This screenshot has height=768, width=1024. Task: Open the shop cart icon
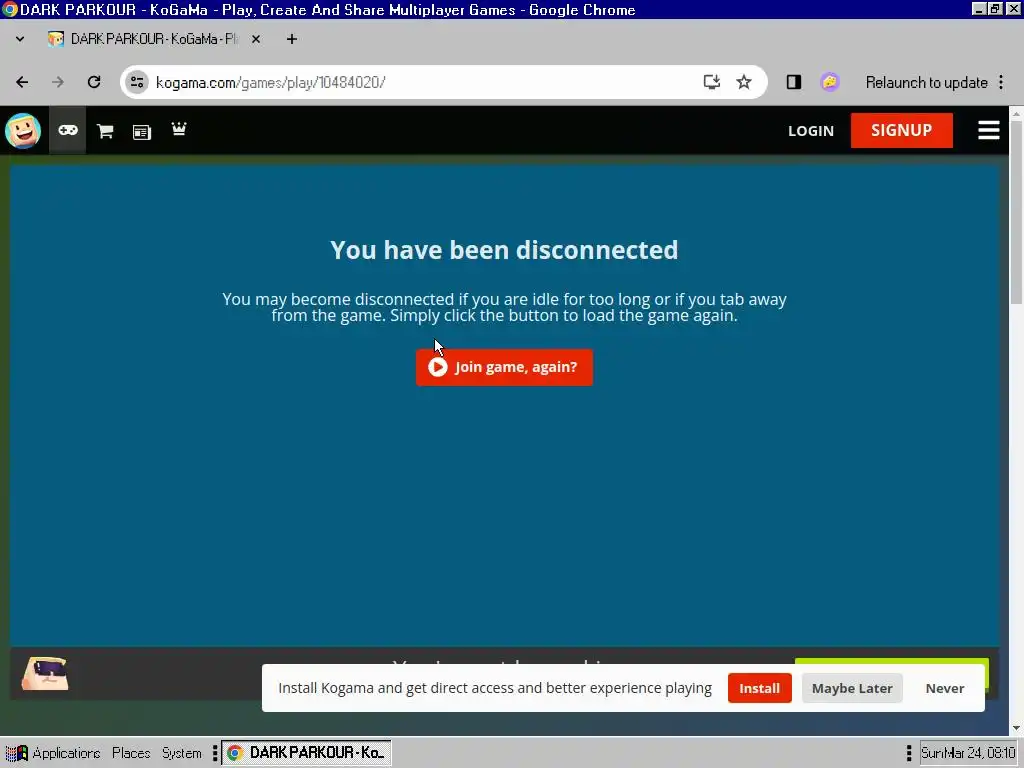click(x=105, y=131)
